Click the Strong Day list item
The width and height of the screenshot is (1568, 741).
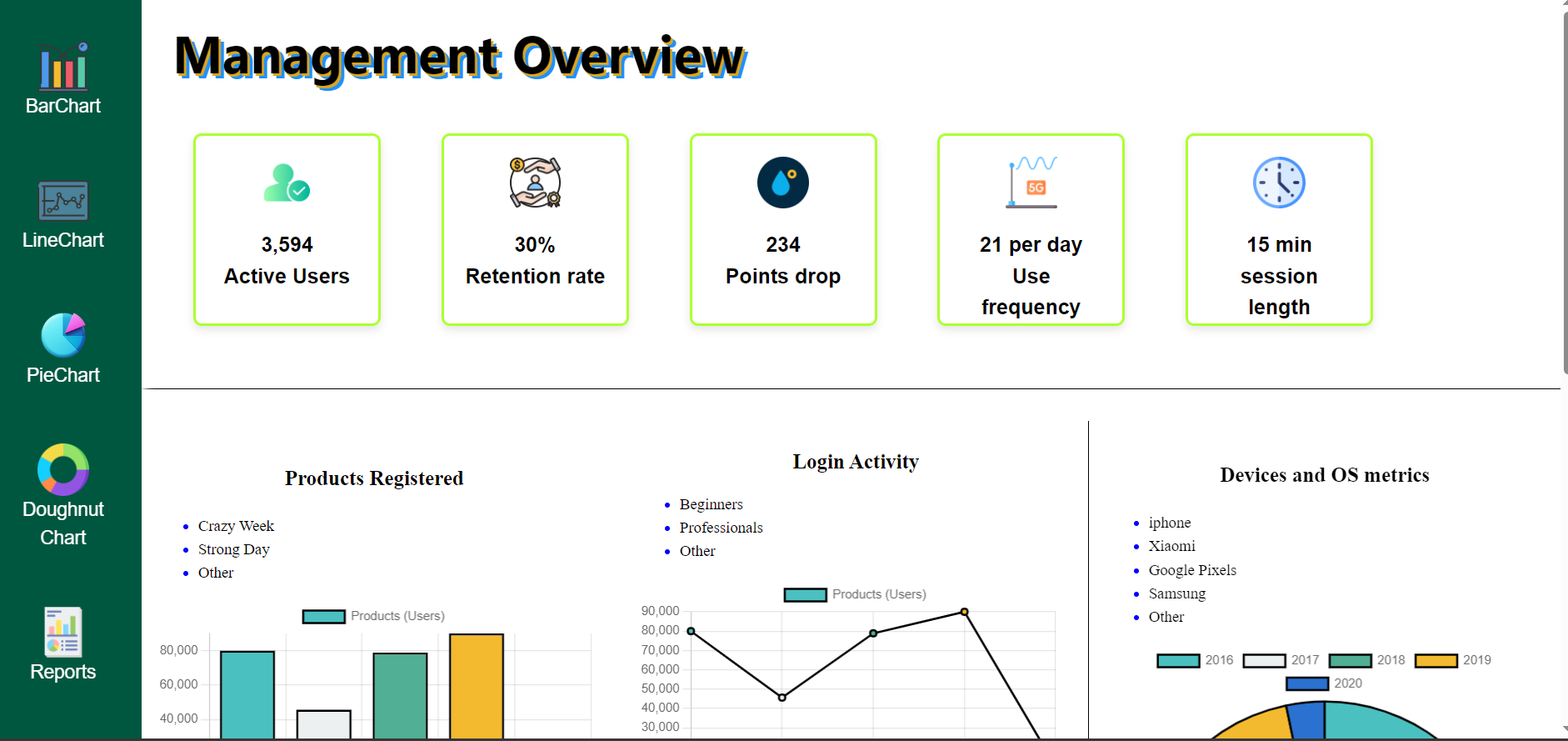(x=234, y=549)
